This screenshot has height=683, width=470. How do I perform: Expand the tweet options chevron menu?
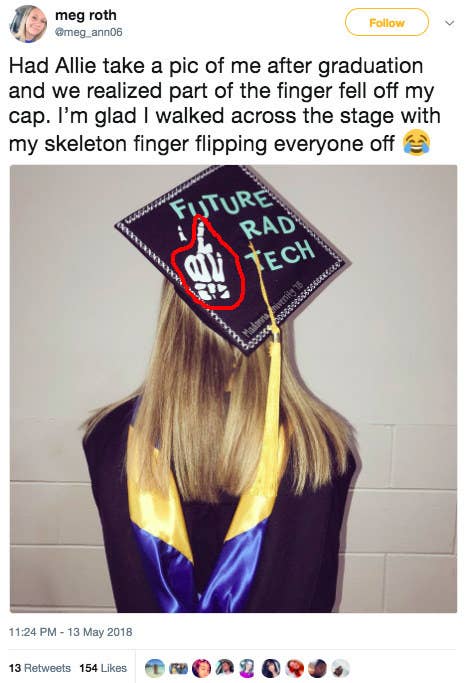coord(450,23)
